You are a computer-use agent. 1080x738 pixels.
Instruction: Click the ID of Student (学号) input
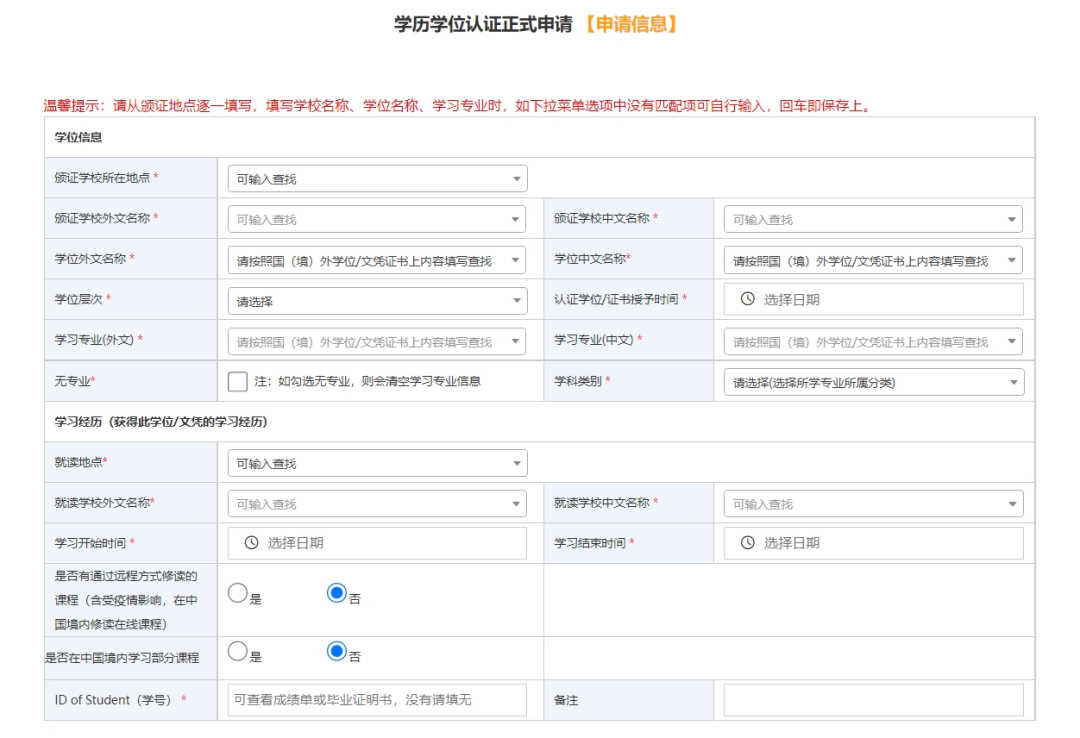[377, 700]
